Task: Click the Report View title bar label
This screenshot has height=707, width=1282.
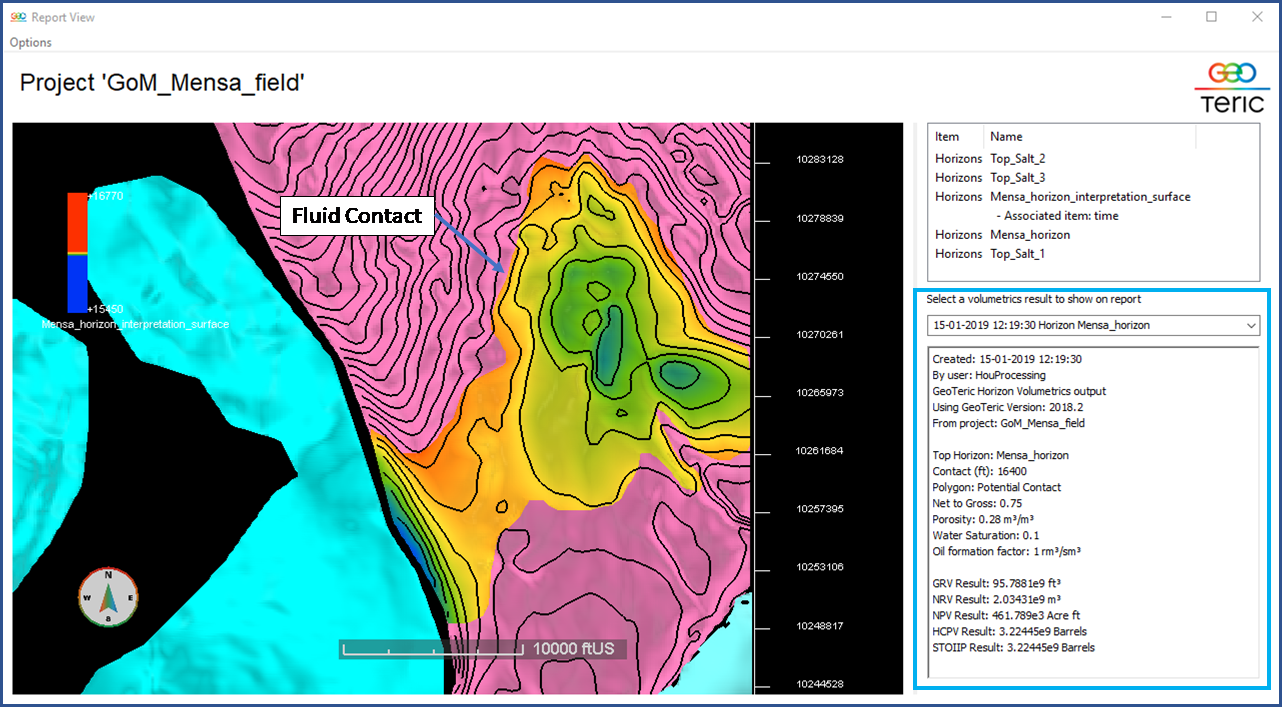Action: 62,16
